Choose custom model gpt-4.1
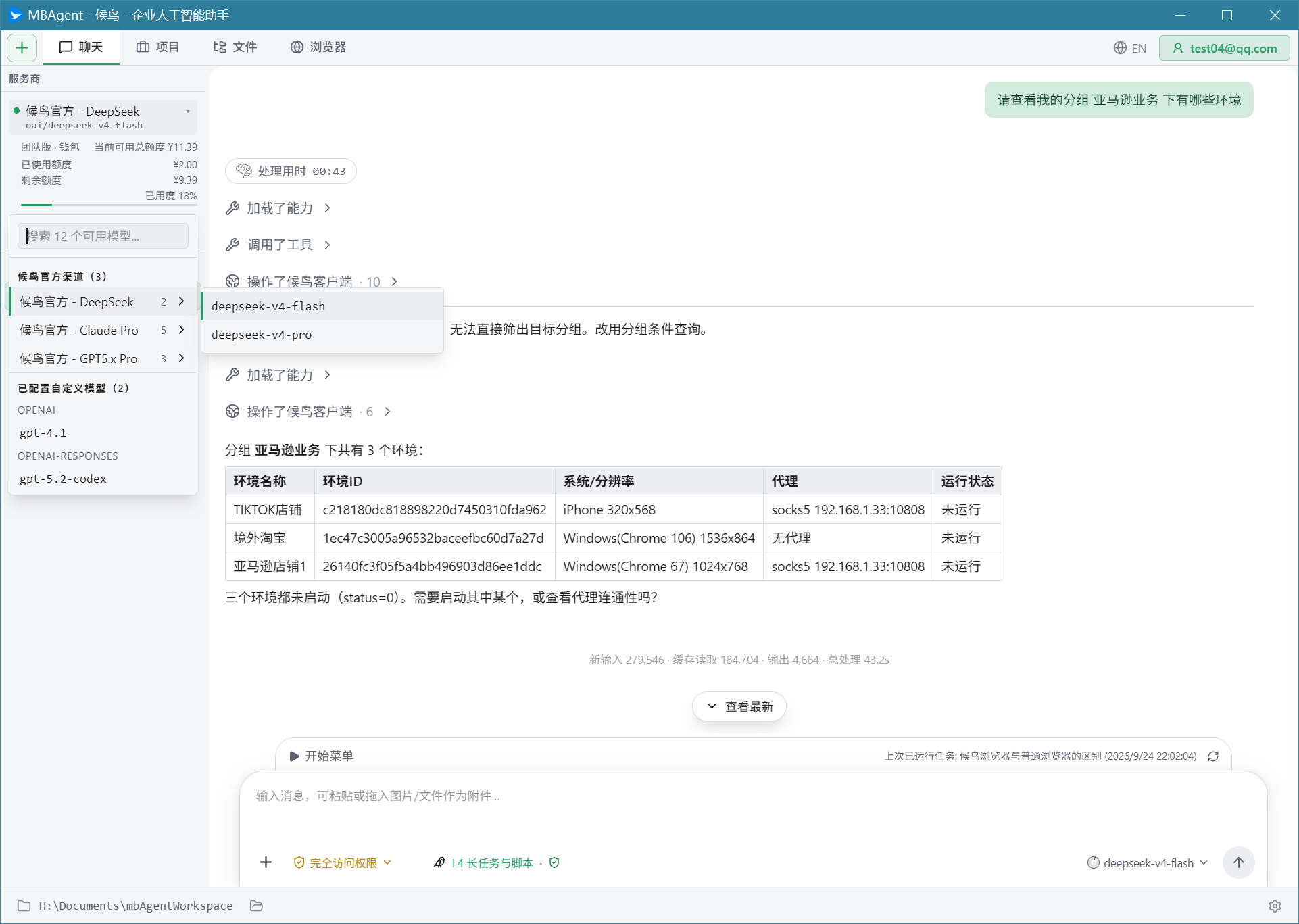The width and height of the screenshot is (1299, 924). click(x=103, y=433)
